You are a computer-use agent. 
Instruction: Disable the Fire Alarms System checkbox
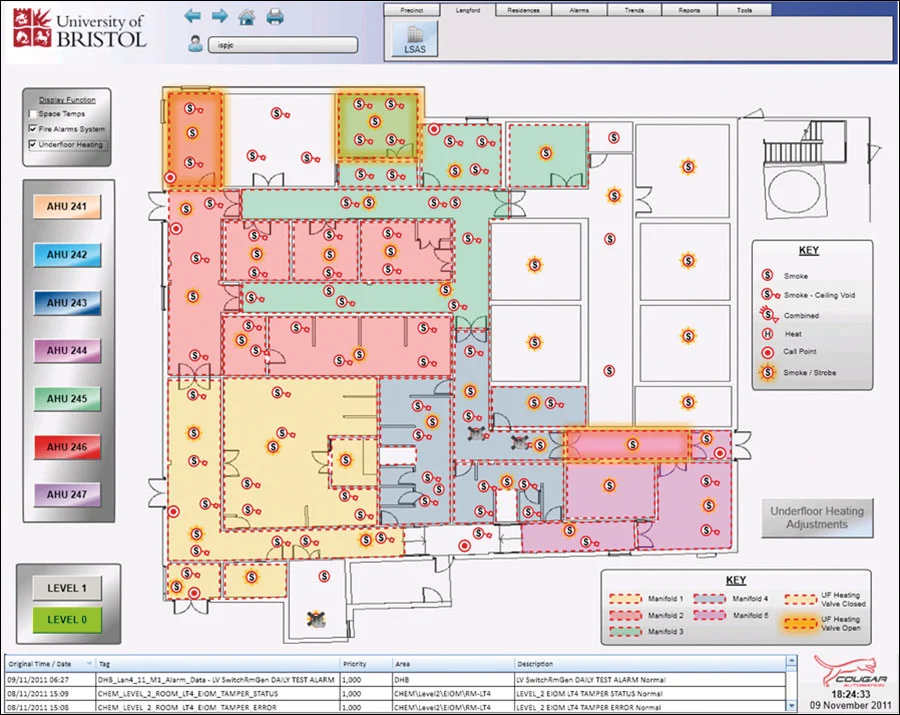(x=32, y=128)
